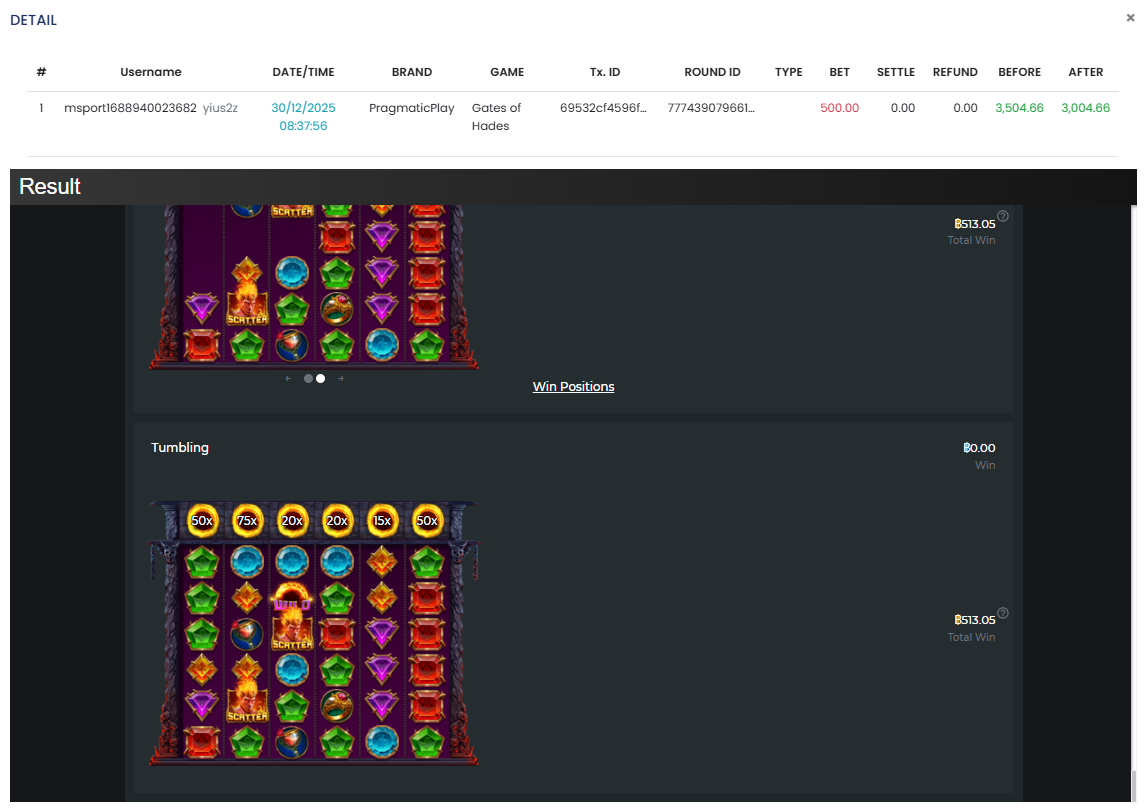Advance the carousel with the right arrow
Screen dimensions: 1148x812
341,379
